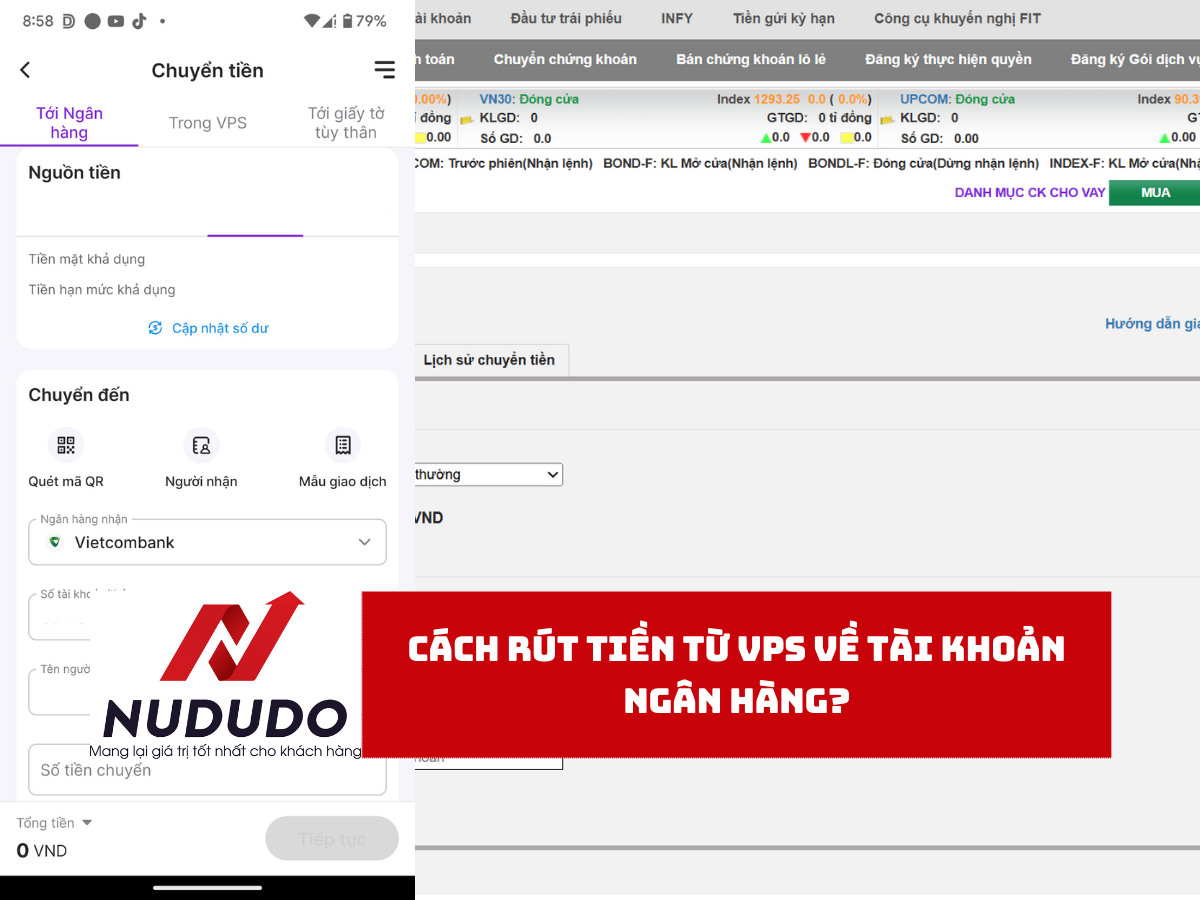Viewport: 1200px width, 900px height.
Task: Click the Hướng dẫn link
Action: click(x=1152, y=323)
